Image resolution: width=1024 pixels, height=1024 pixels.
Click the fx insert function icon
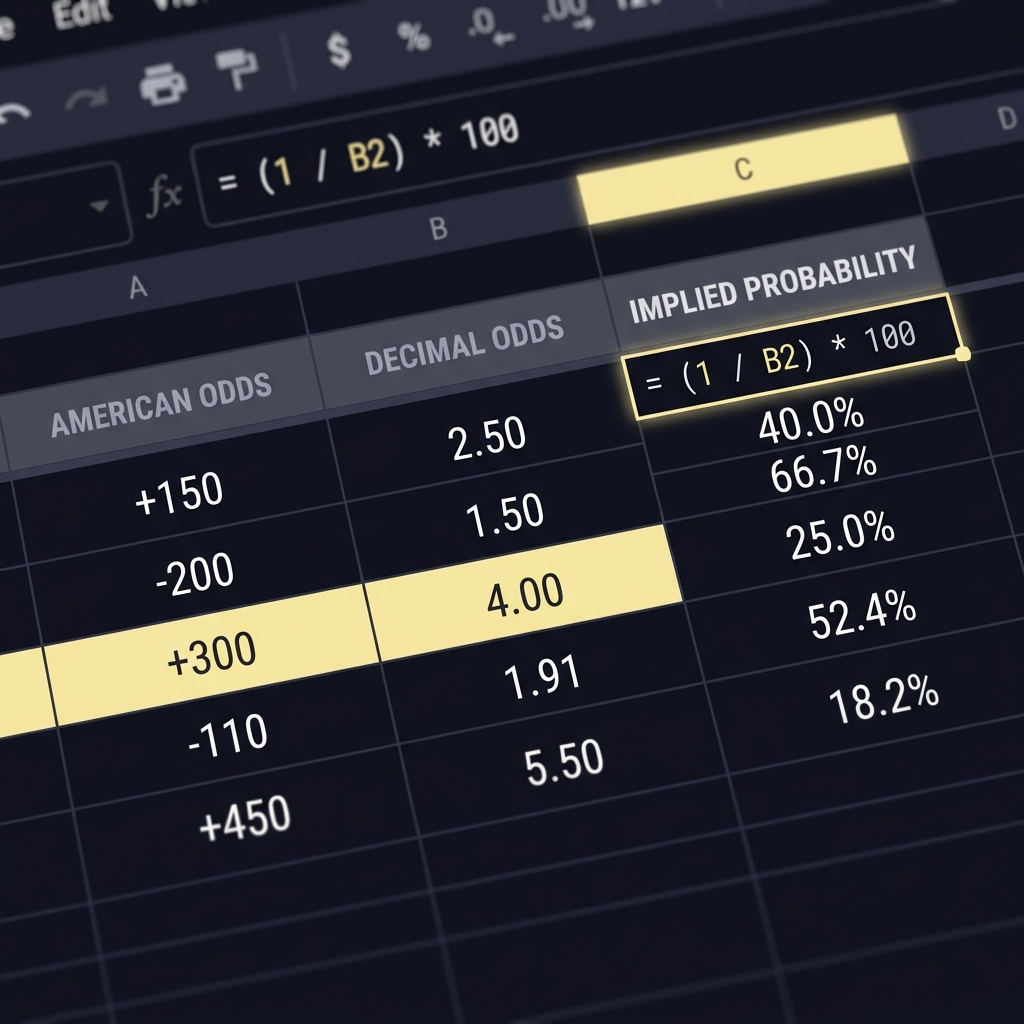tap(164, 195)
